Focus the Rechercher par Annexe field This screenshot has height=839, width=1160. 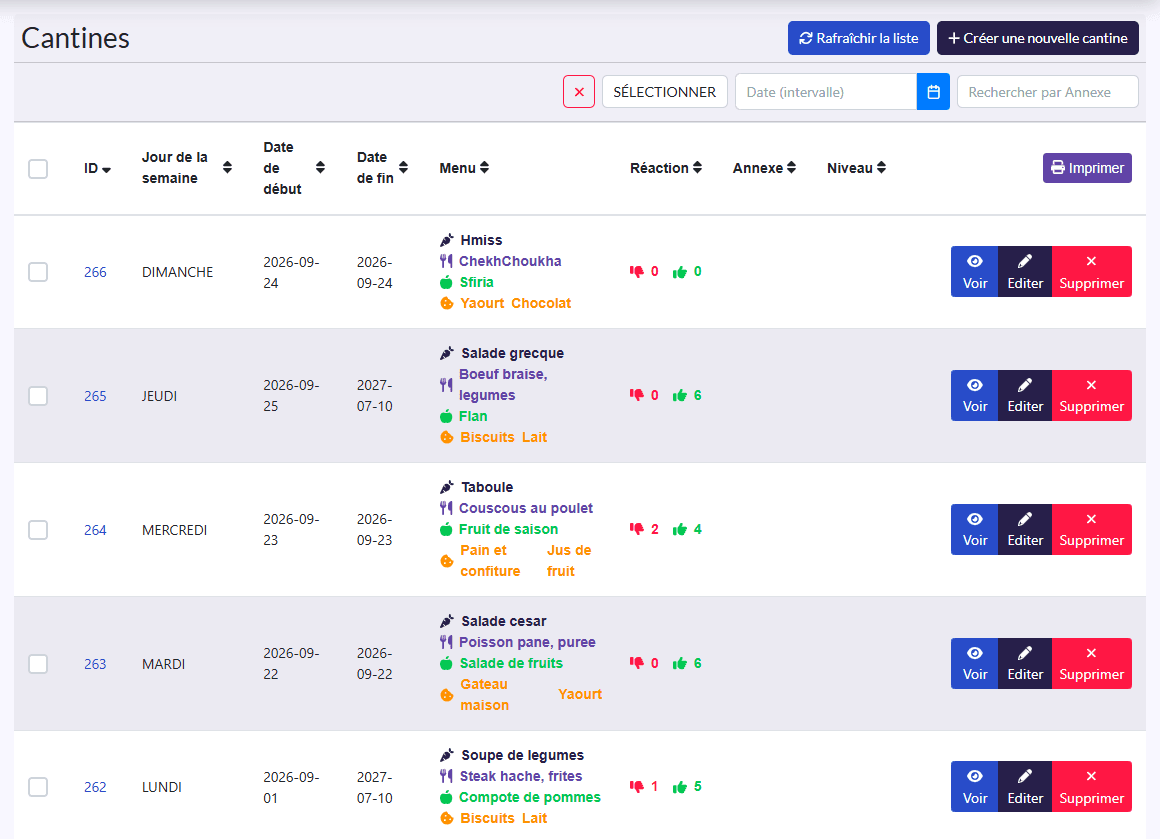[x=1047, y=92]
